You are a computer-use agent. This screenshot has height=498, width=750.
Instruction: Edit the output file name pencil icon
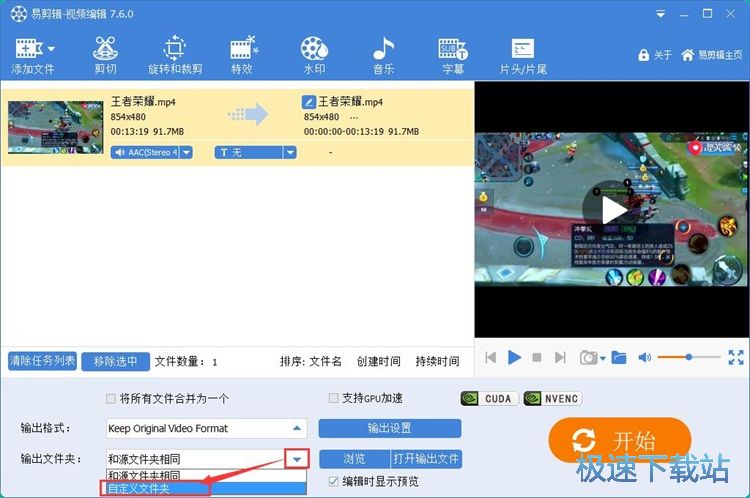[x=309, y=102]
